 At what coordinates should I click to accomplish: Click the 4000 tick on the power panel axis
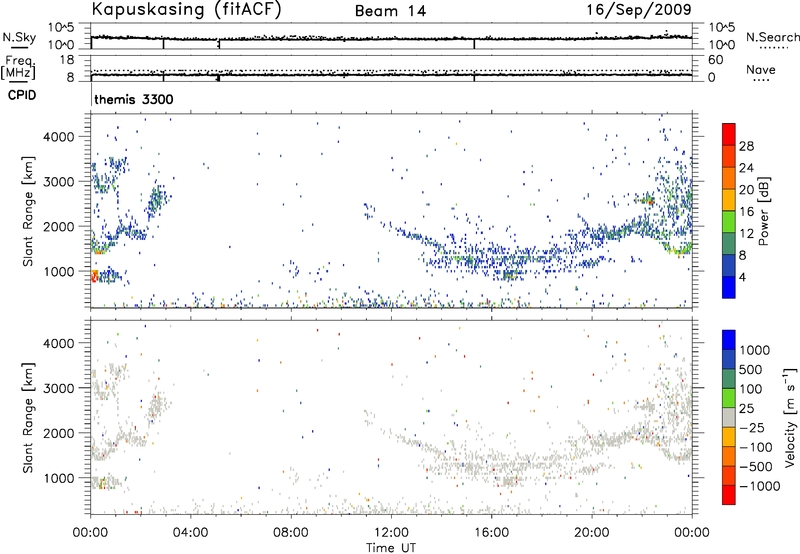[59, 137]
